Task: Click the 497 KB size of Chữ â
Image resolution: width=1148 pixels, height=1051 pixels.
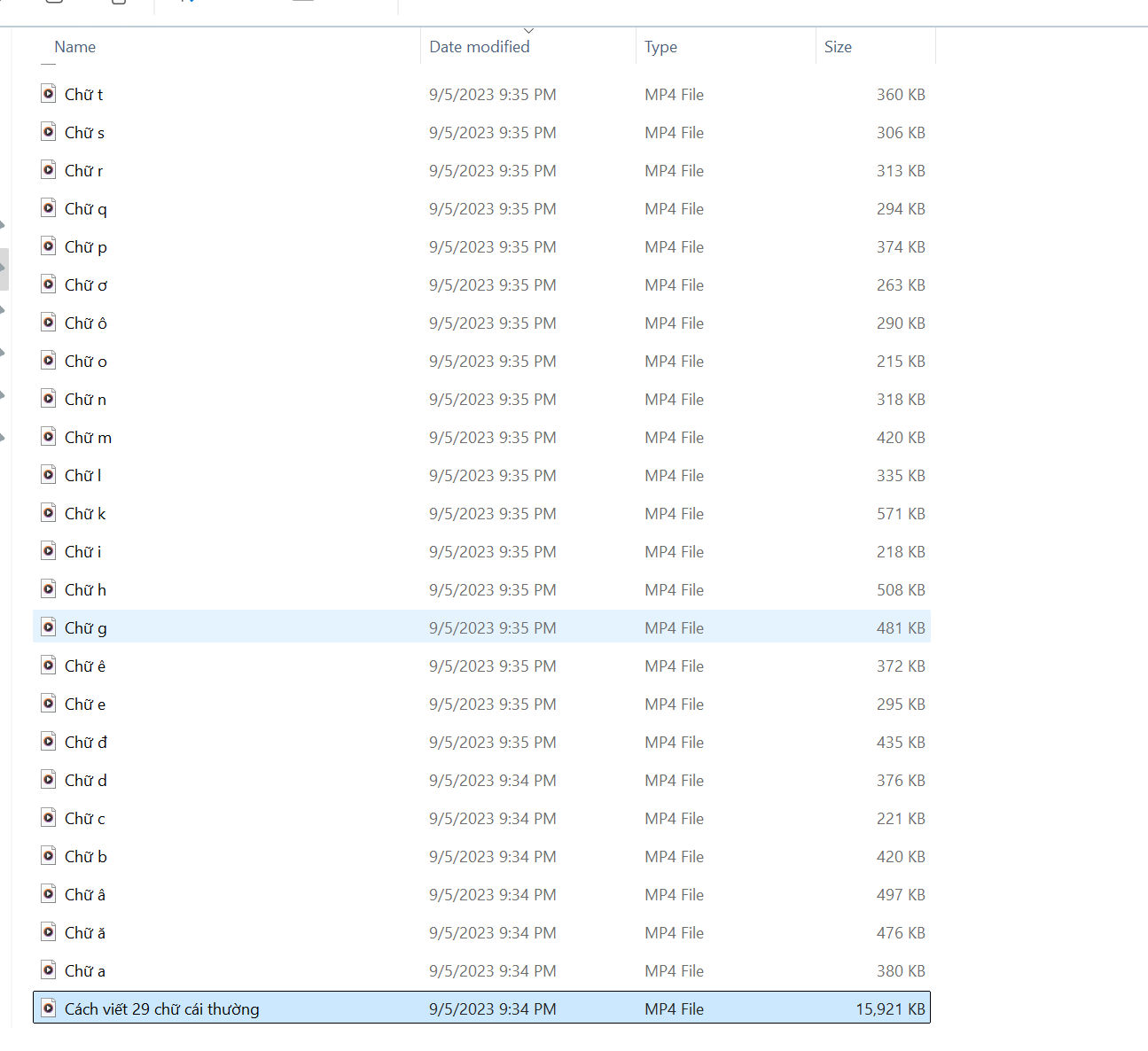Action: (901, 895)
